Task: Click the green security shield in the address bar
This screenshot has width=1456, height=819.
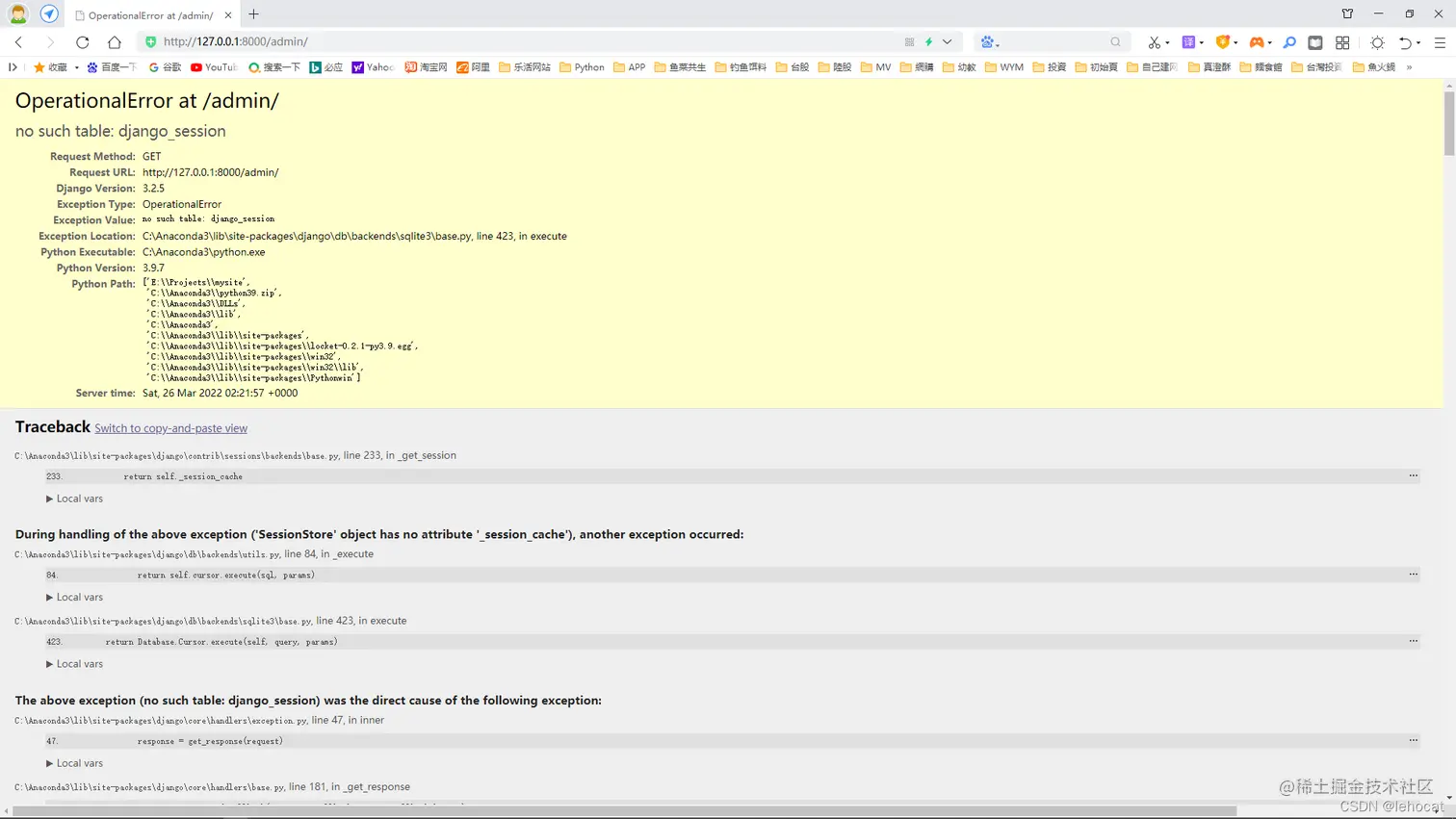Action: point(151,41)
